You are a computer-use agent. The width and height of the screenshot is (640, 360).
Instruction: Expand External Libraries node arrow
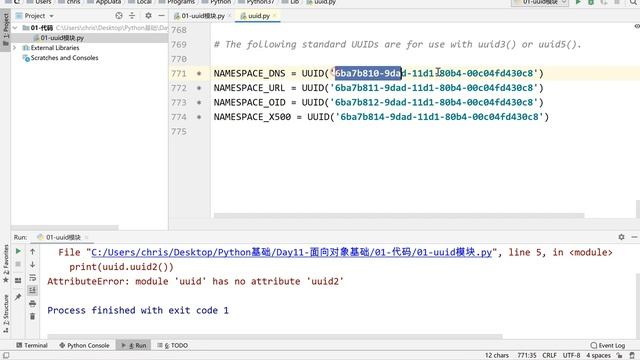coord(15,48)
